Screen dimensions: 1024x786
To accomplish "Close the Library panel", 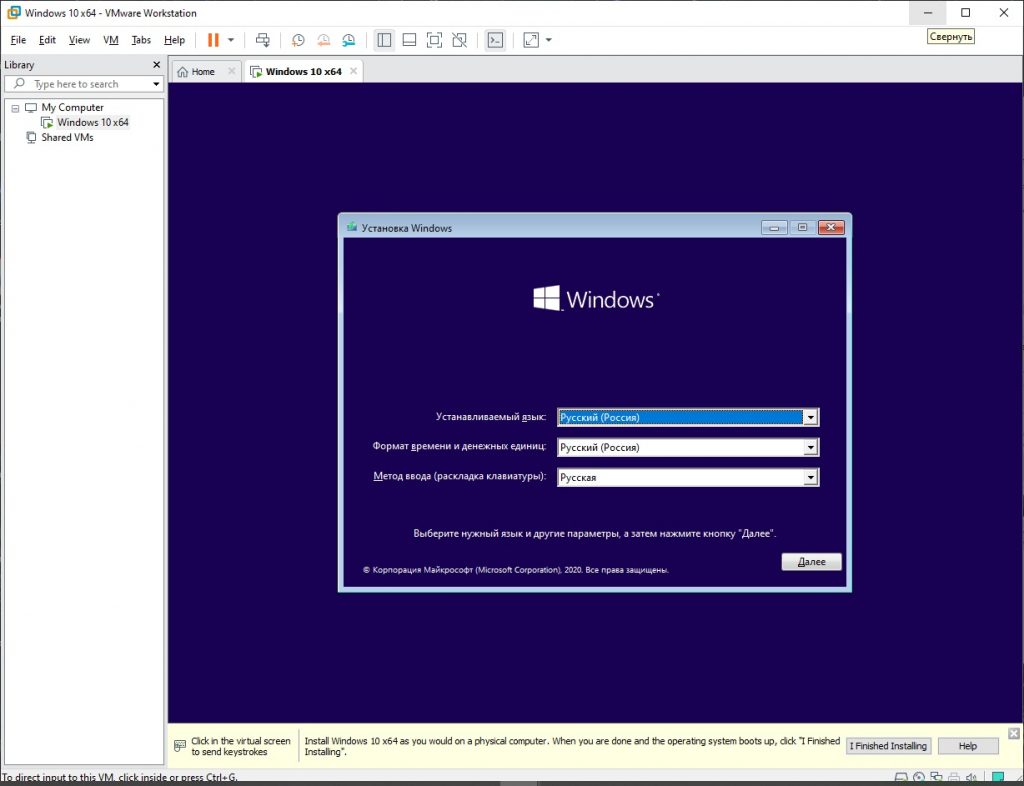I will 156,65.
